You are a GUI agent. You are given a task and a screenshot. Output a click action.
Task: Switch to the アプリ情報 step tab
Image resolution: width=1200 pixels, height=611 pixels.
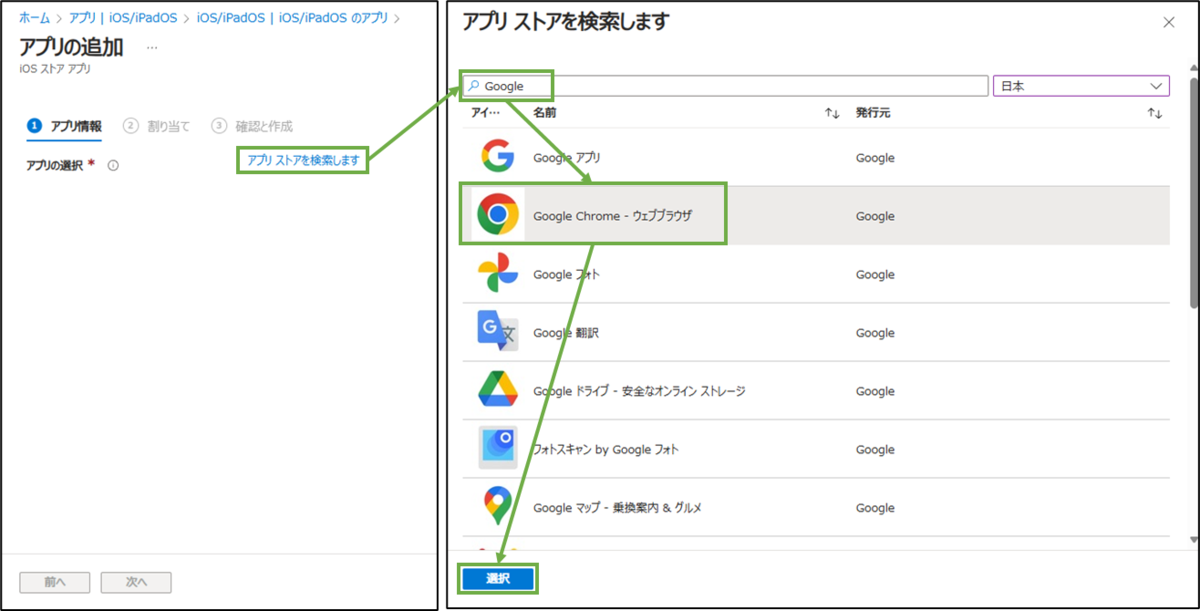coord(64,126)
